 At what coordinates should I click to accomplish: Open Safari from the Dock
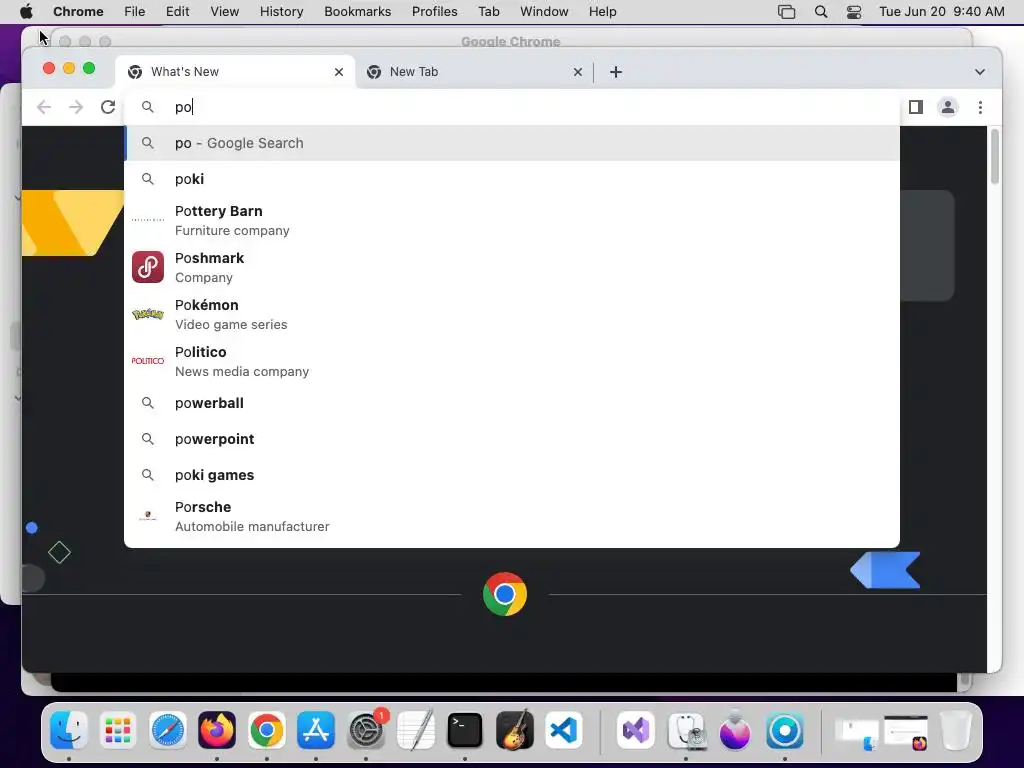click(168, 730)
